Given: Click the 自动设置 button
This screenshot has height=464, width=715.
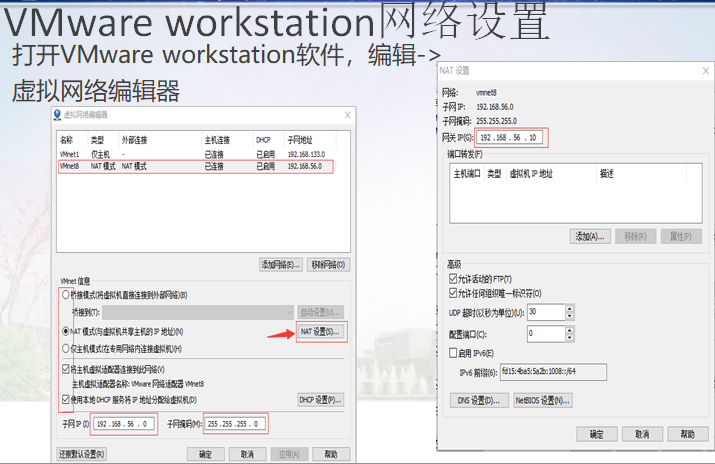Looking at the screenshot, I should (x=320, y=312).
